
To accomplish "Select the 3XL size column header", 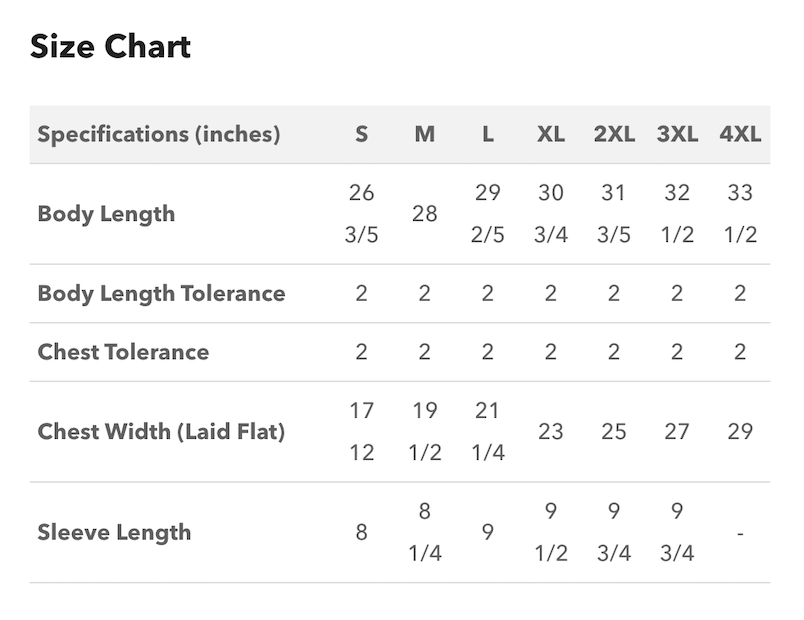I will pos(677,134).
